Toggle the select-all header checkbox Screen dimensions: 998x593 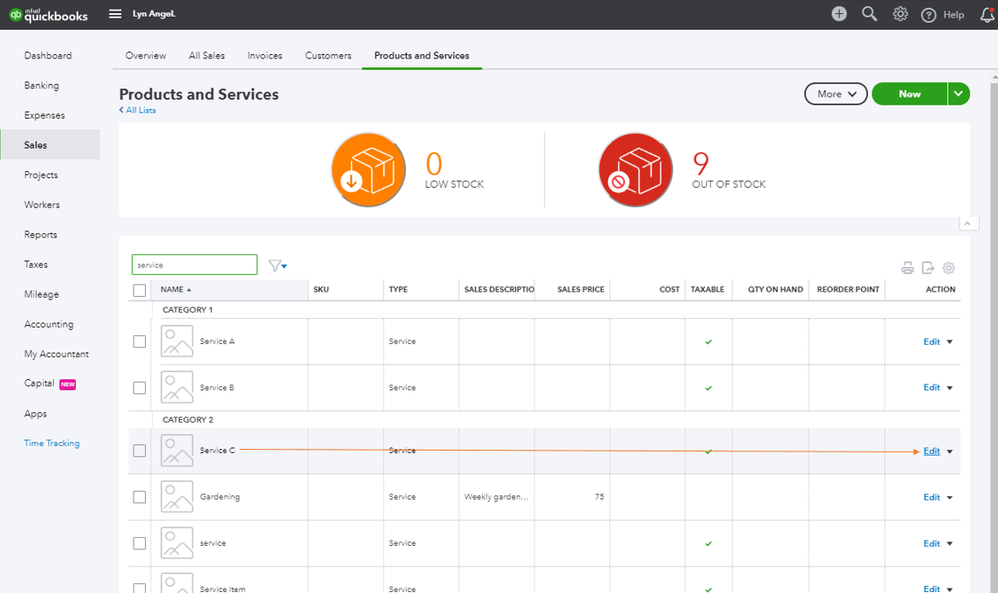(x=139, y=290)
